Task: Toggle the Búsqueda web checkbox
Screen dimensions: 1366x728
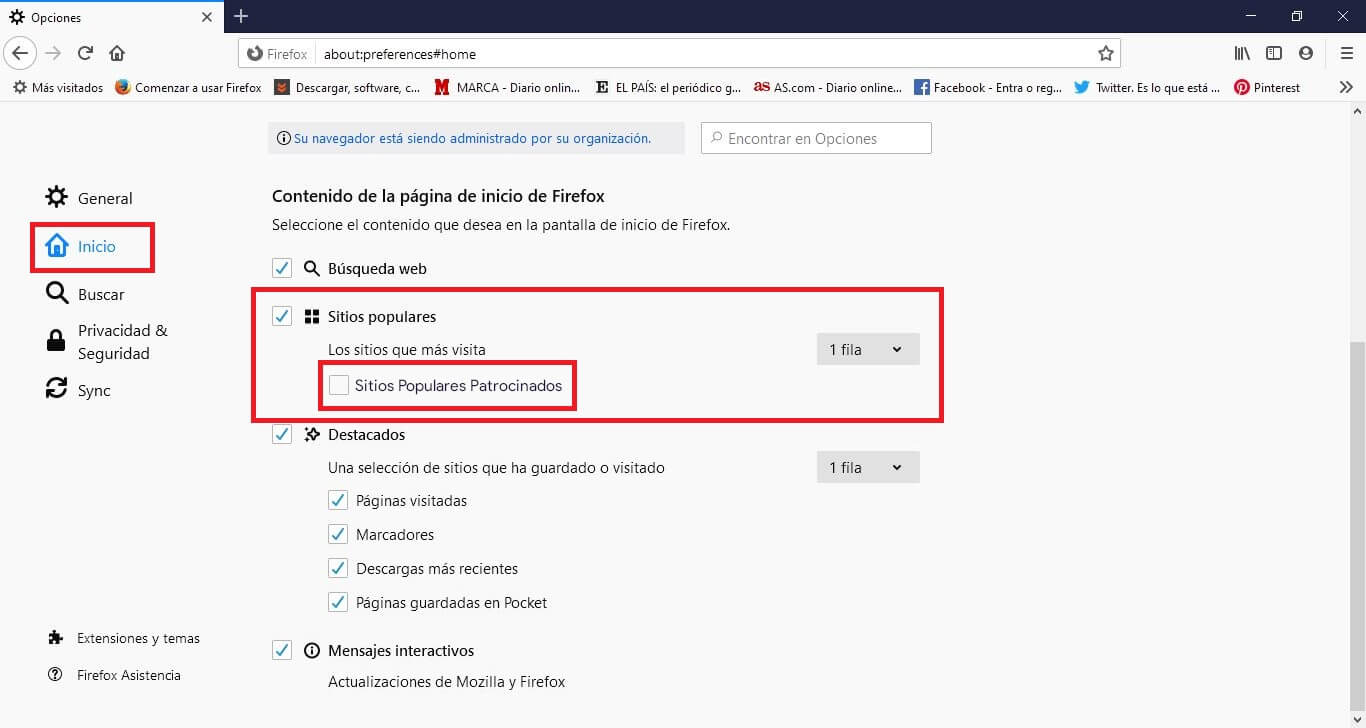Action: point(282,268)
